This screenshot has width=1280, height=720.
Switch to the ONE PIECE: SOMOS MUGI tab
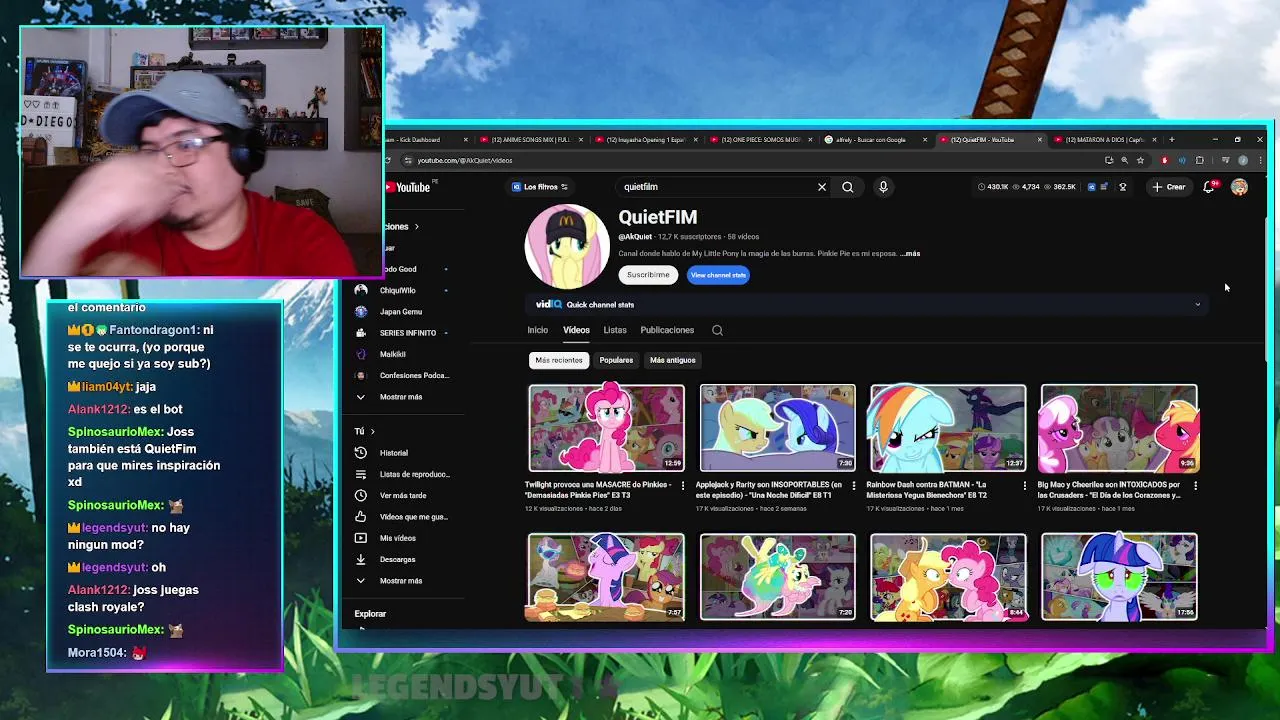tap(760, 140)
